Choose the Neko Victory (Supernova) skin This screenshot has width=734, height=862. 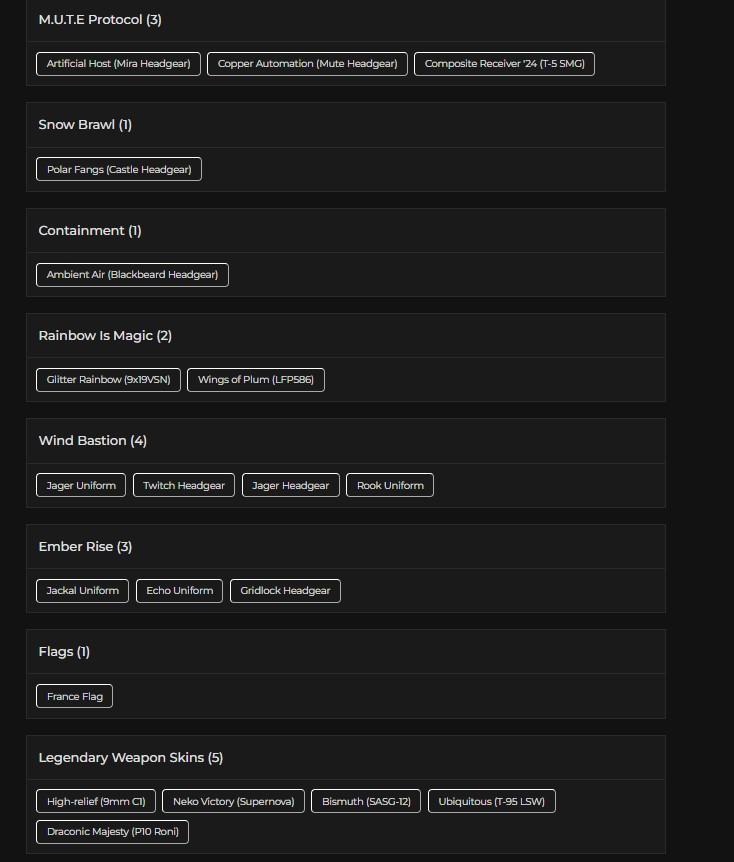click(x=233, y=802)
